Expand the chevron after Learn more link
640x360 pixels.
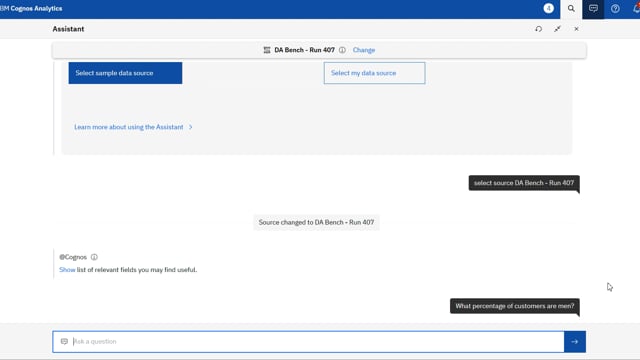click(190, 127)
